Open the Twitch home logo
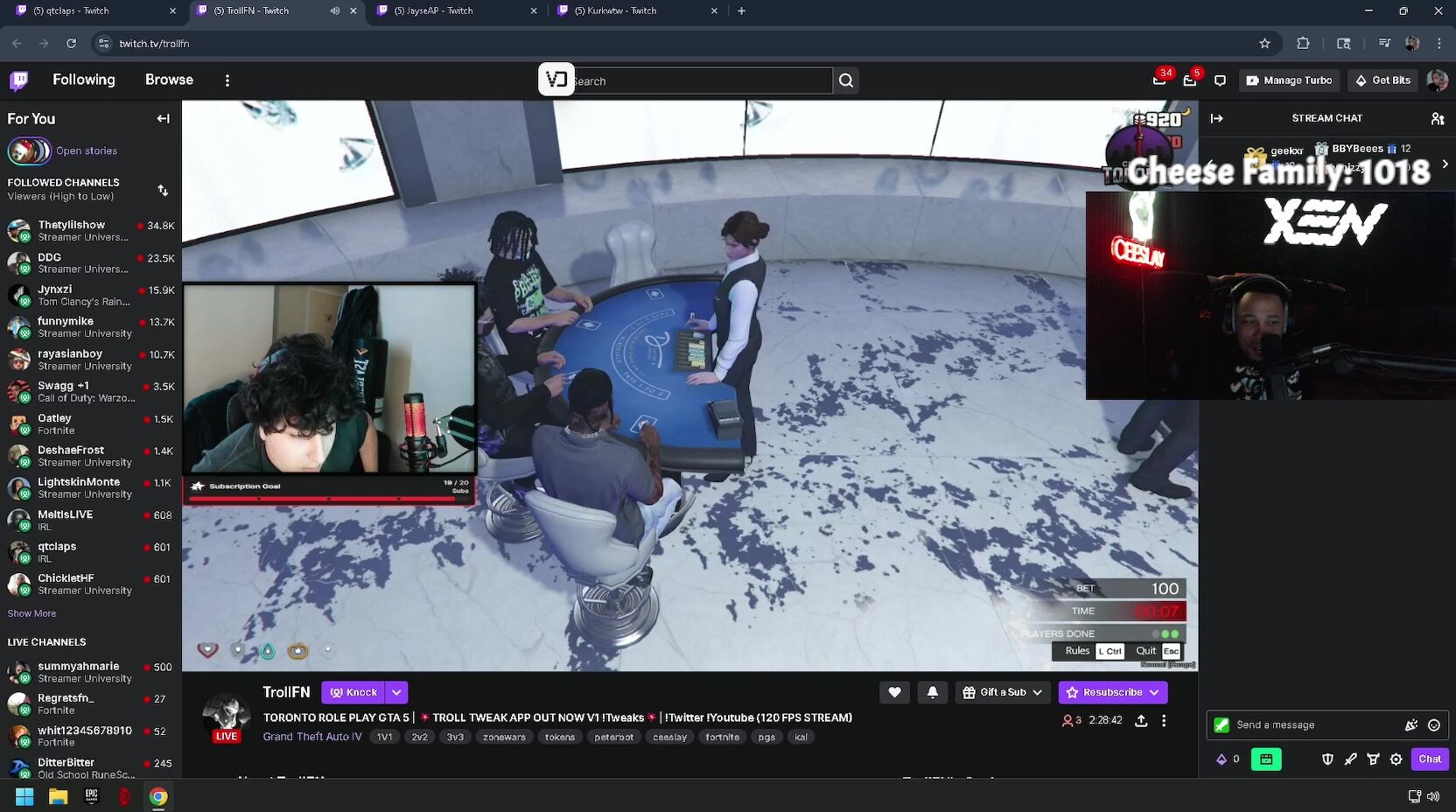1456x812 pixels. tap(19, 80)
